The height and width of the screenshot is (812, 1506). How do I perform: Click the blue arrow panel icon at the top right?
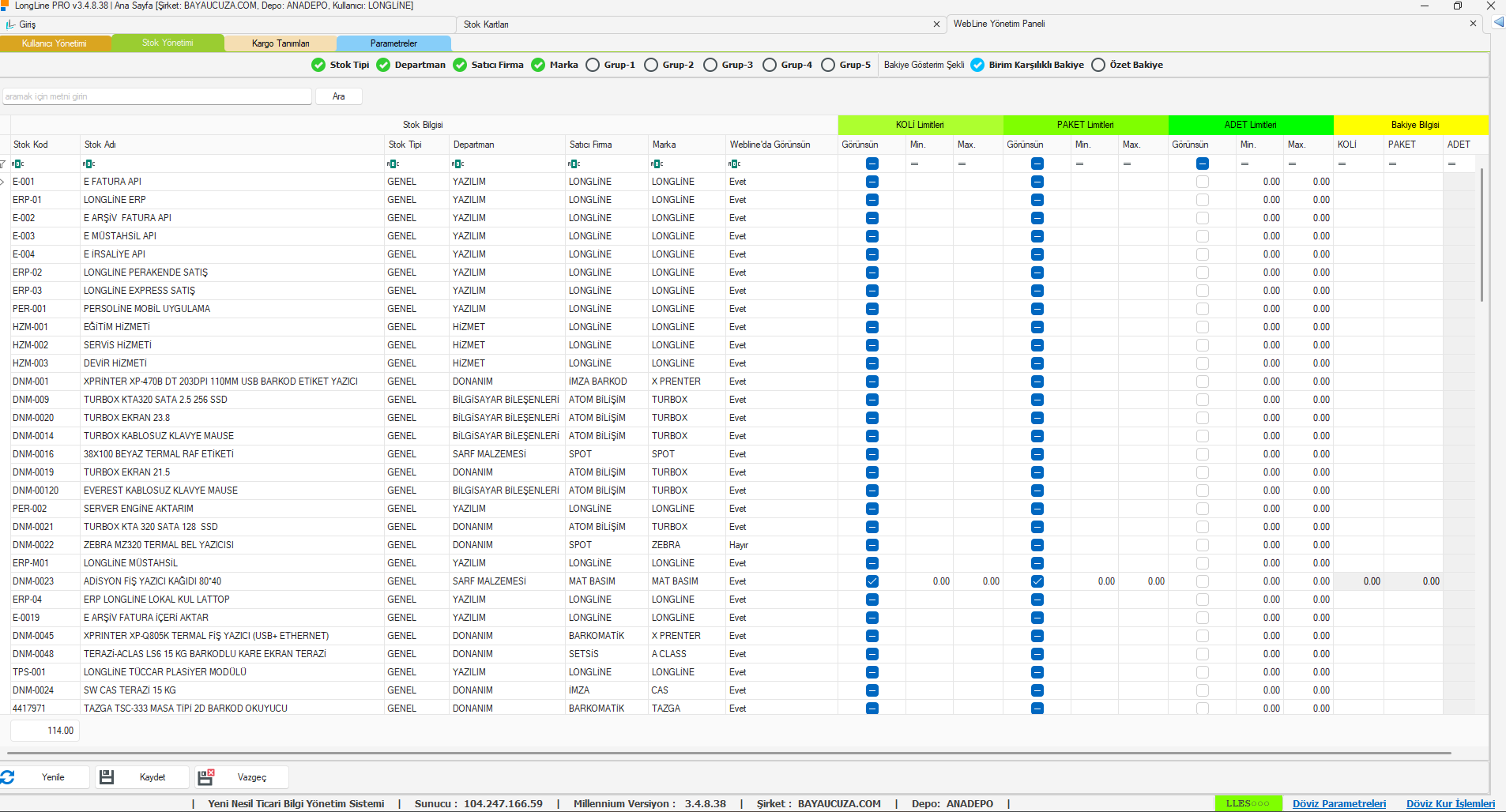[x=1498, y=22]
